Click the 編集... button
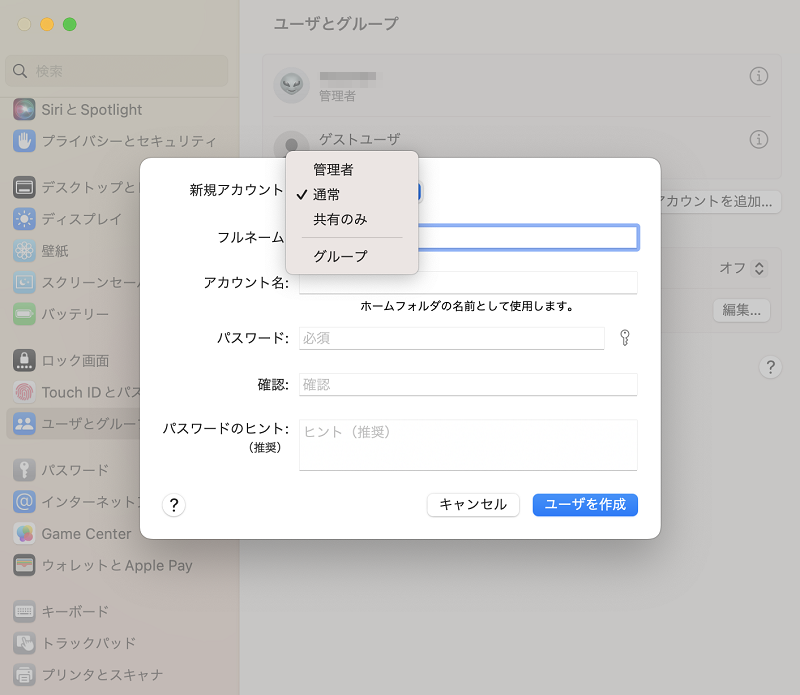 tap(741, 310)
